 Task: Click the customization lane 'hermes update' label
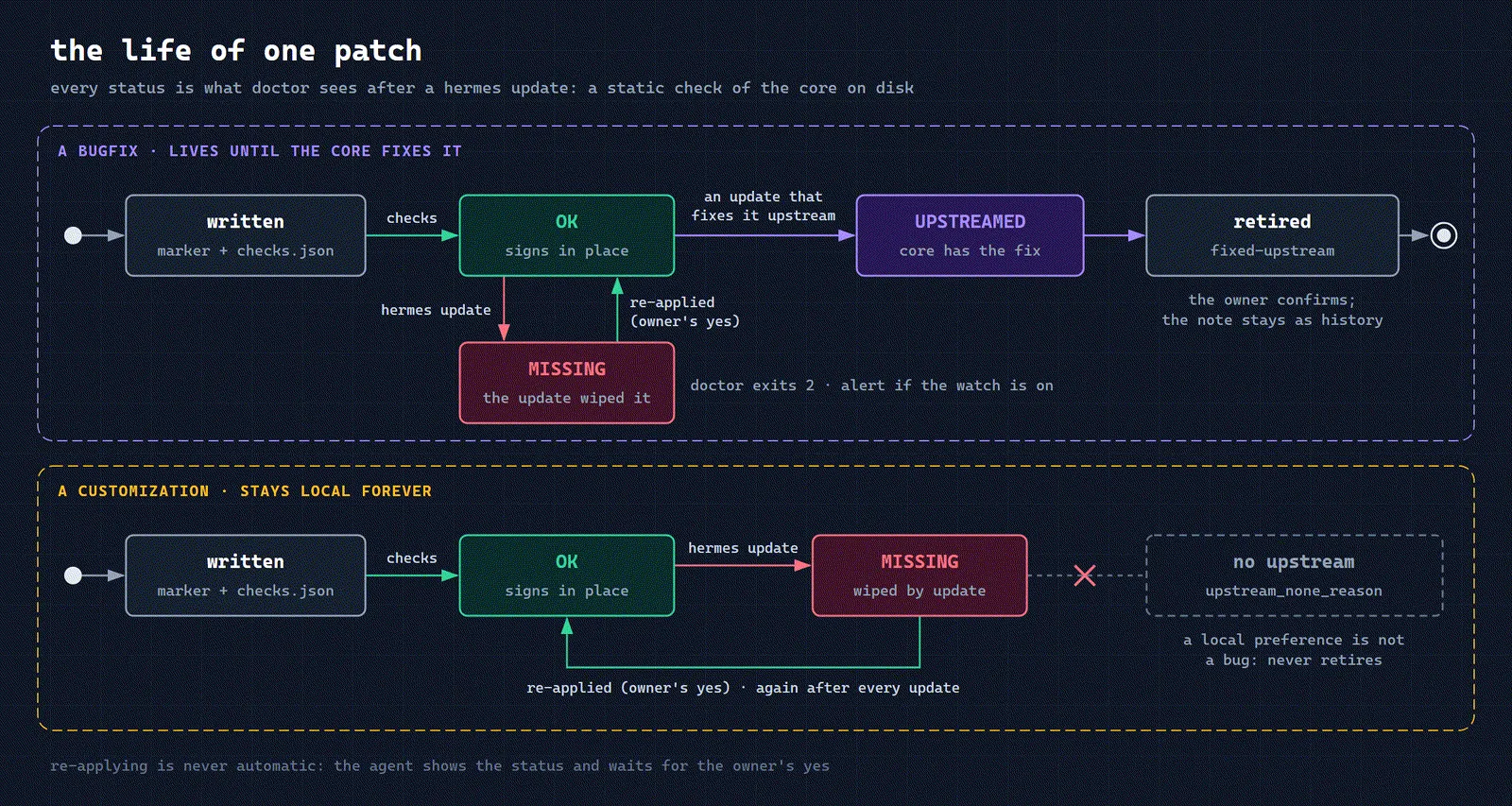743,548
